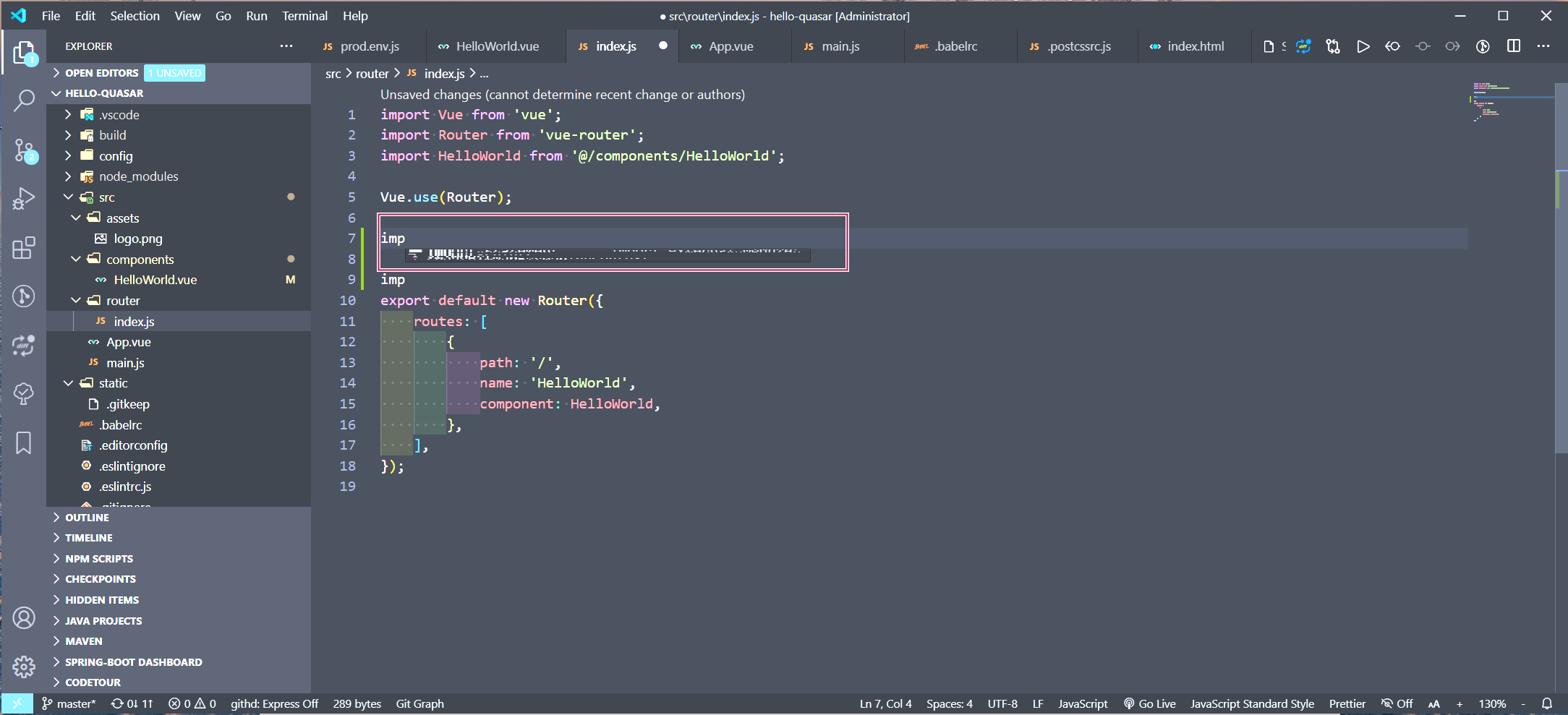Open the Extensions view
The height and width of the screenshot is (715, 1568).
coord(24,247)
